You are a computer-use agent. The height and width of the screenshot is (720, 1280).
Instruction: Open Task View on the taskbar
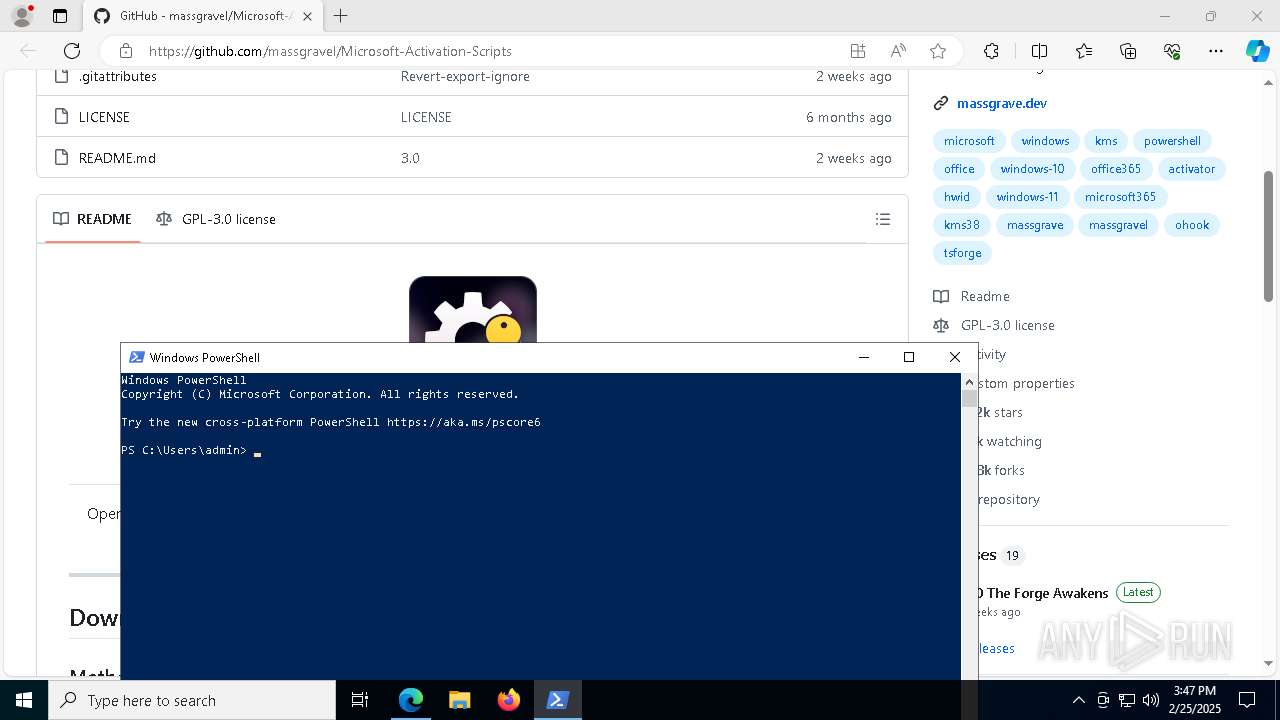click(360, 700)
